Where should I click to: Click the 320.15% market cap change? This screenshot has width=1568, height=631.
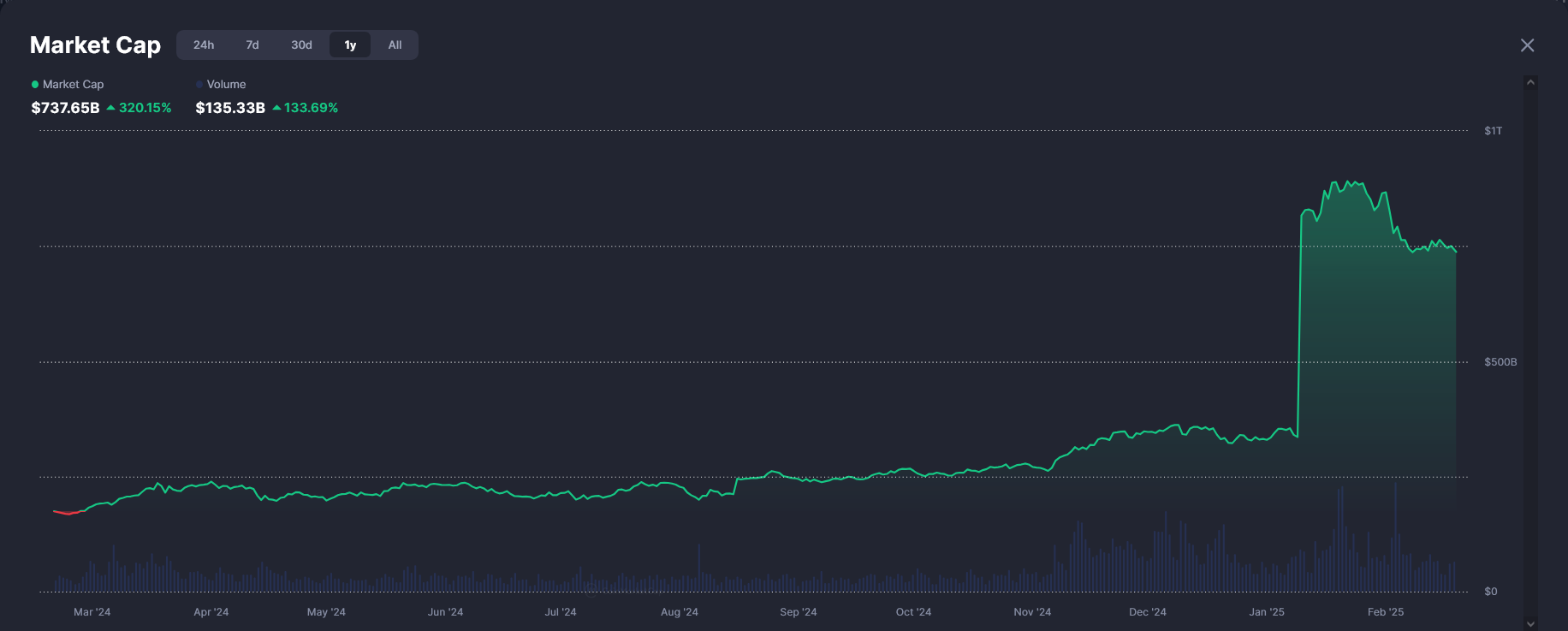click(x=140, y=108)
